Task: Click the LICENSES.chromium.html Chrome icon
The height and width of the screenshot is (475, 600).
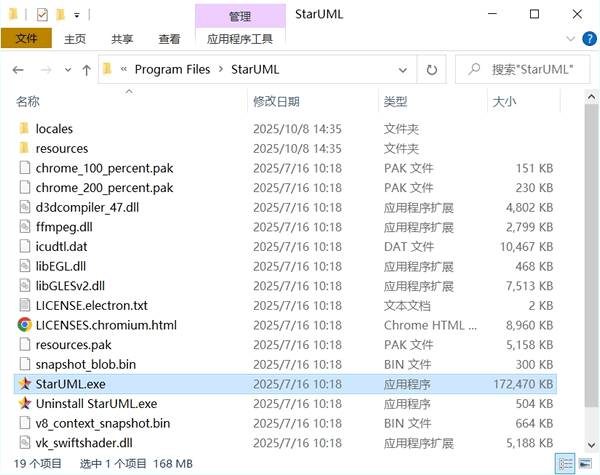Action: (25, 324)
